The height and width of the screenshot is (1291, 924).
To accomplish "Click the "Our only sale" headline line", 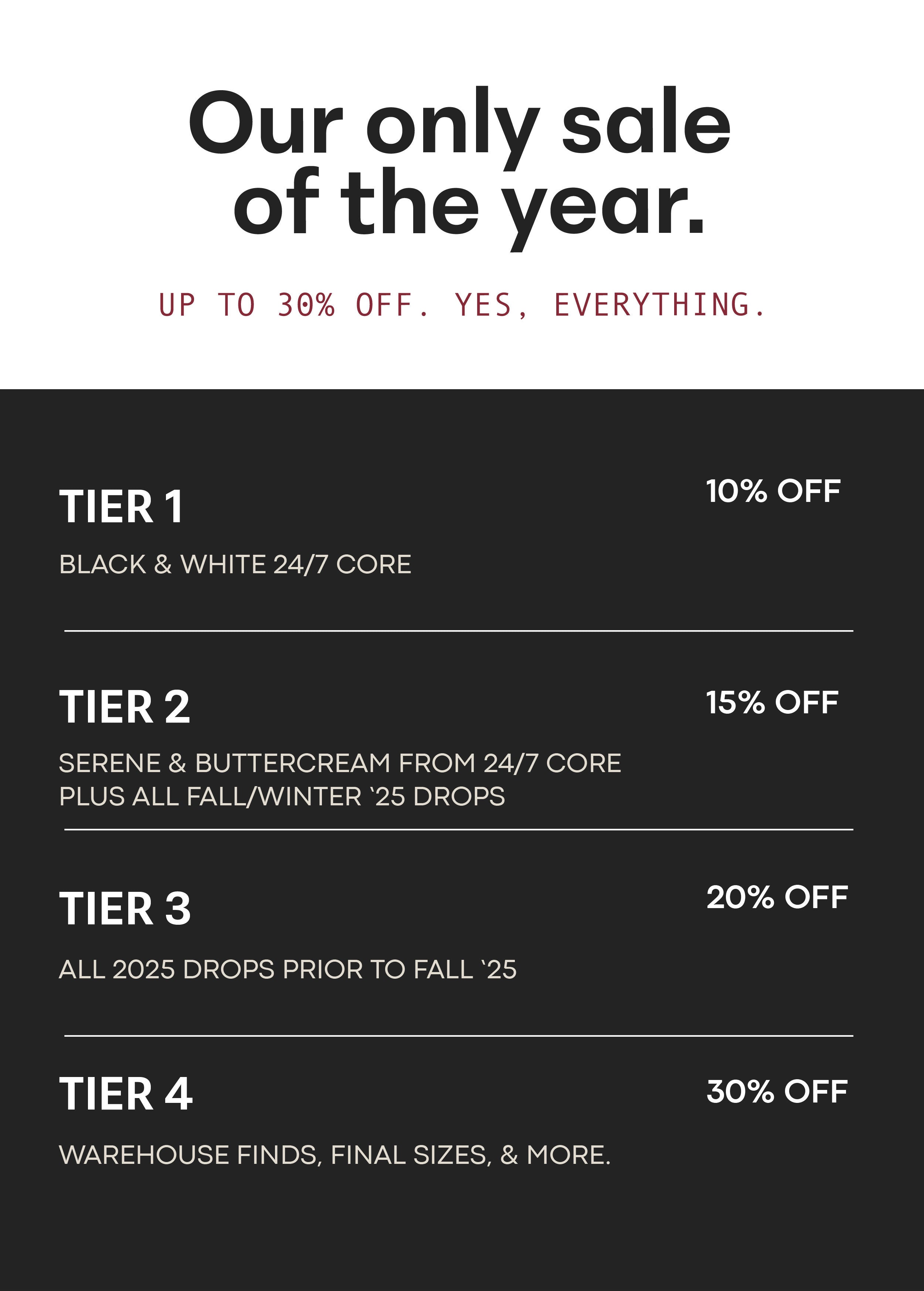I will pos(460,122).
